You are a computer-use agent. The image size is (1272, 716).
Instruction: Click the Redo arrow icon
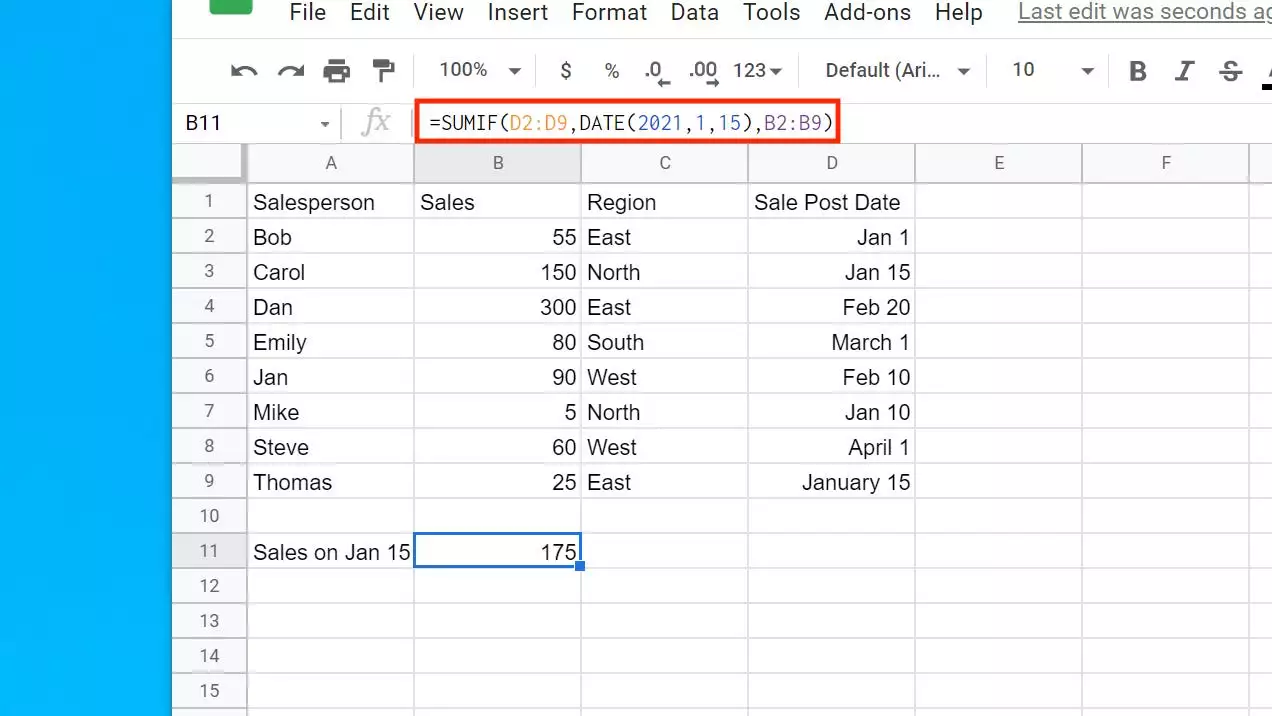290,71
